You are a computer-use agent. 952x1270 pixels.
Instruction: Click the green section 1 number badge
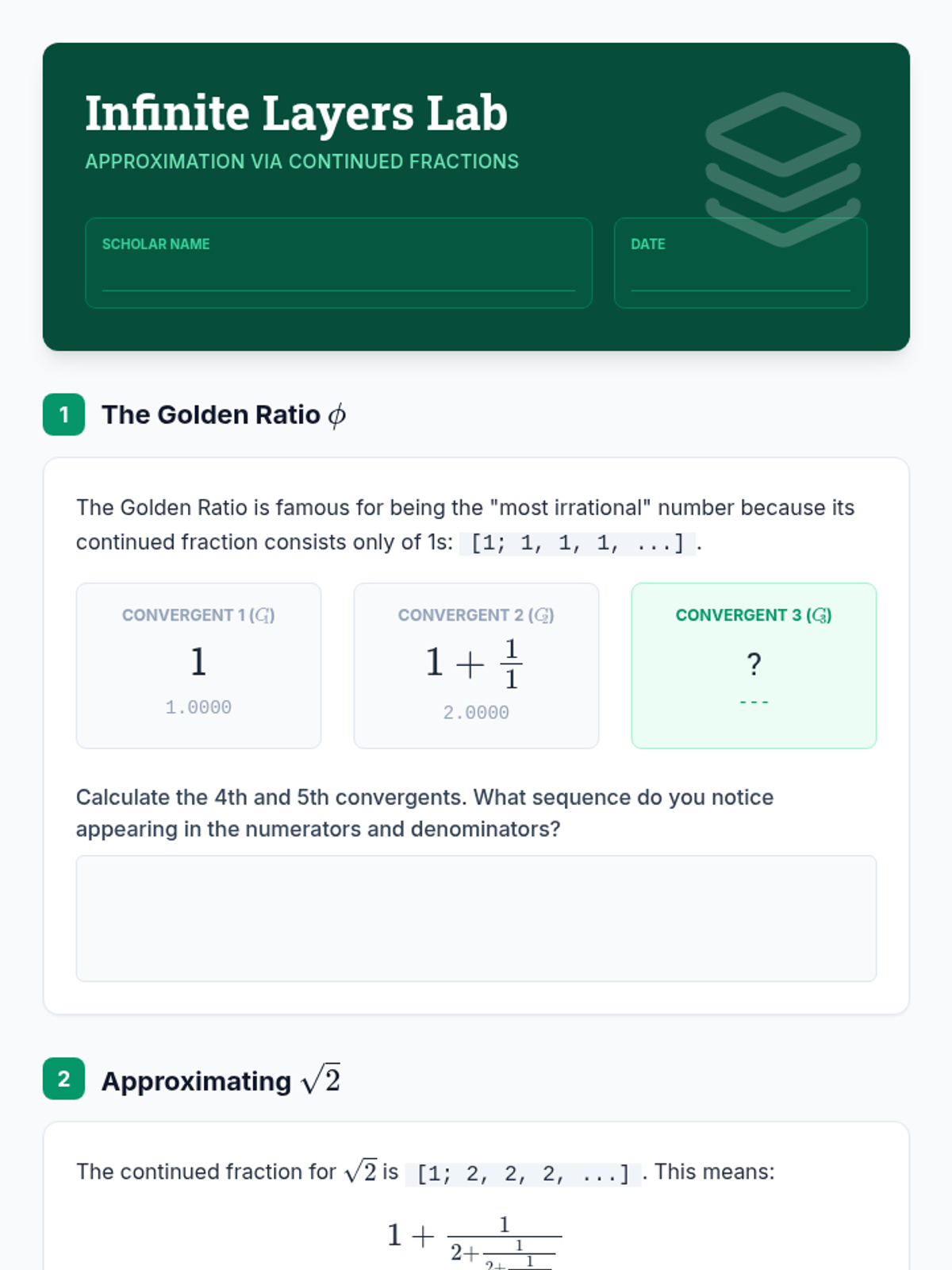(x=63, y=414)
